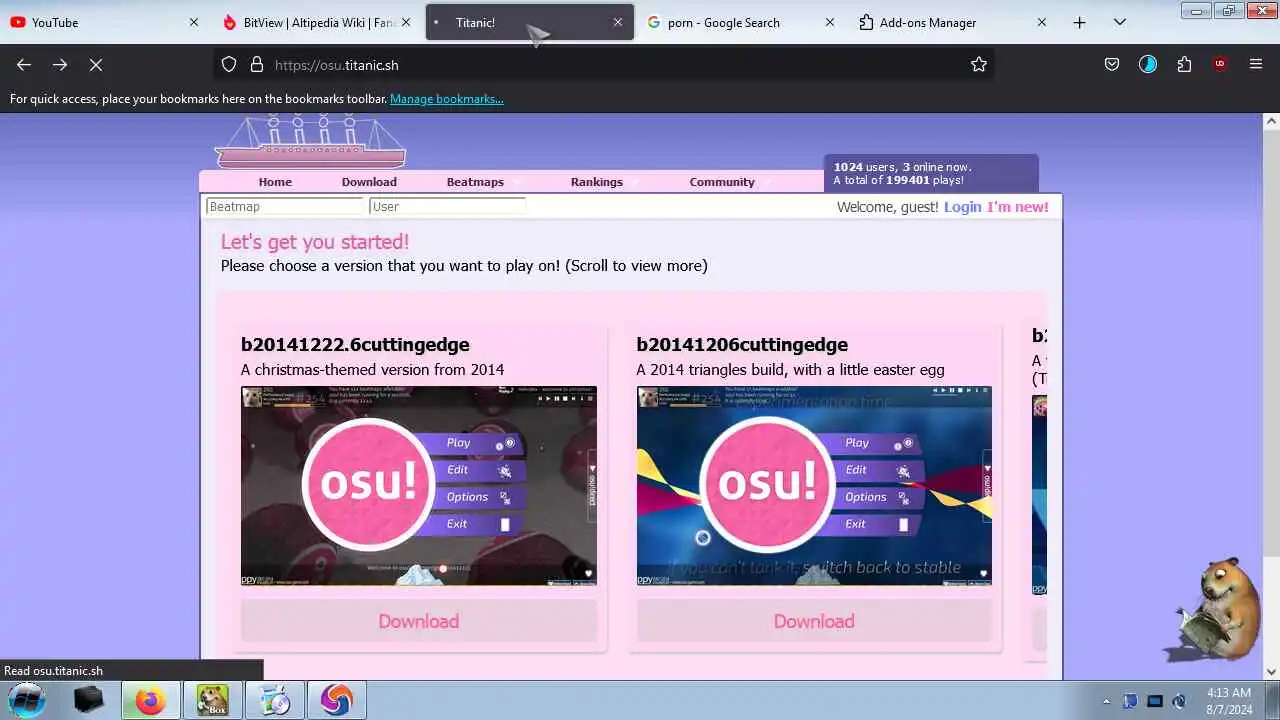Bookmark this page with the star icon
1280x720 pixels.
(979, 64)
